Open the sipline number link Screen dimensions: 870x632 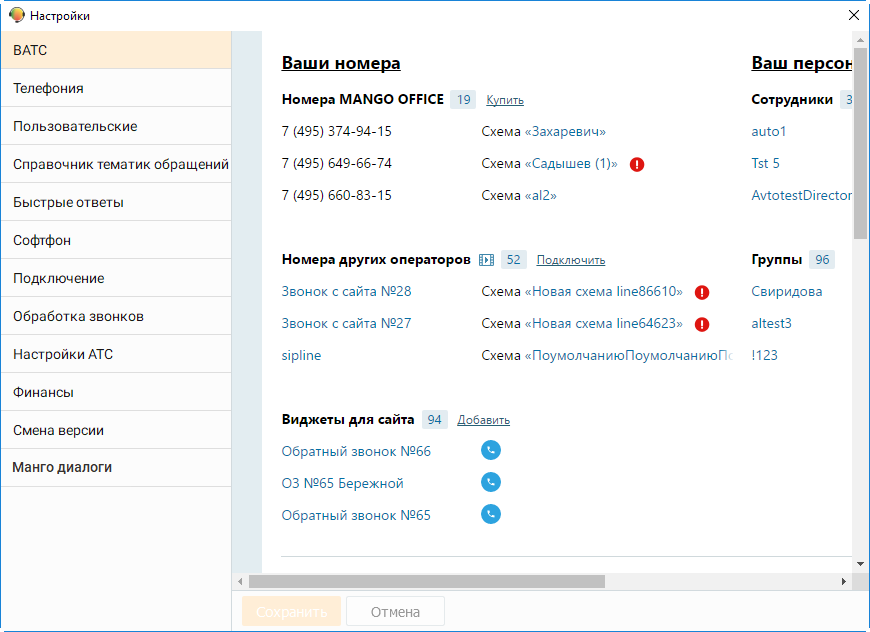point(301,355)
